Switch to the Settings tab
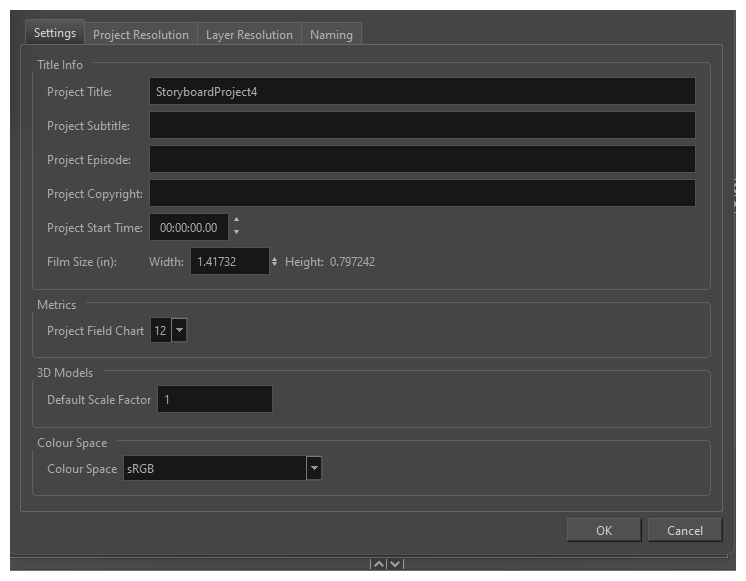The image size is (746, 581). coord(55,33)
